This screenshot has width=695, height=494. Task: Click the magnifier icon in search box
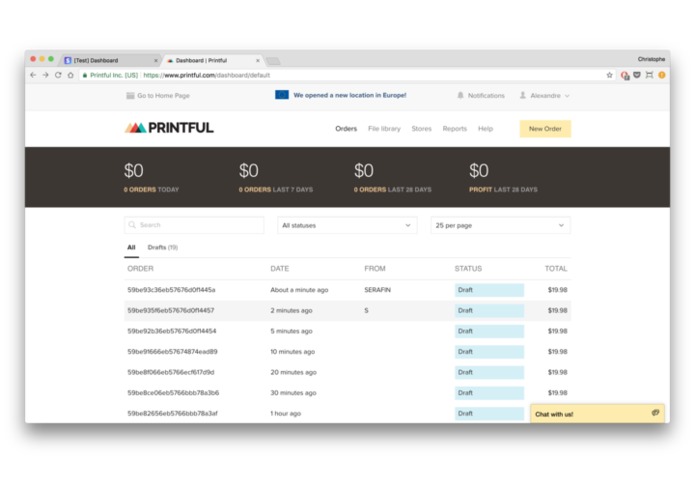(132, 225)
